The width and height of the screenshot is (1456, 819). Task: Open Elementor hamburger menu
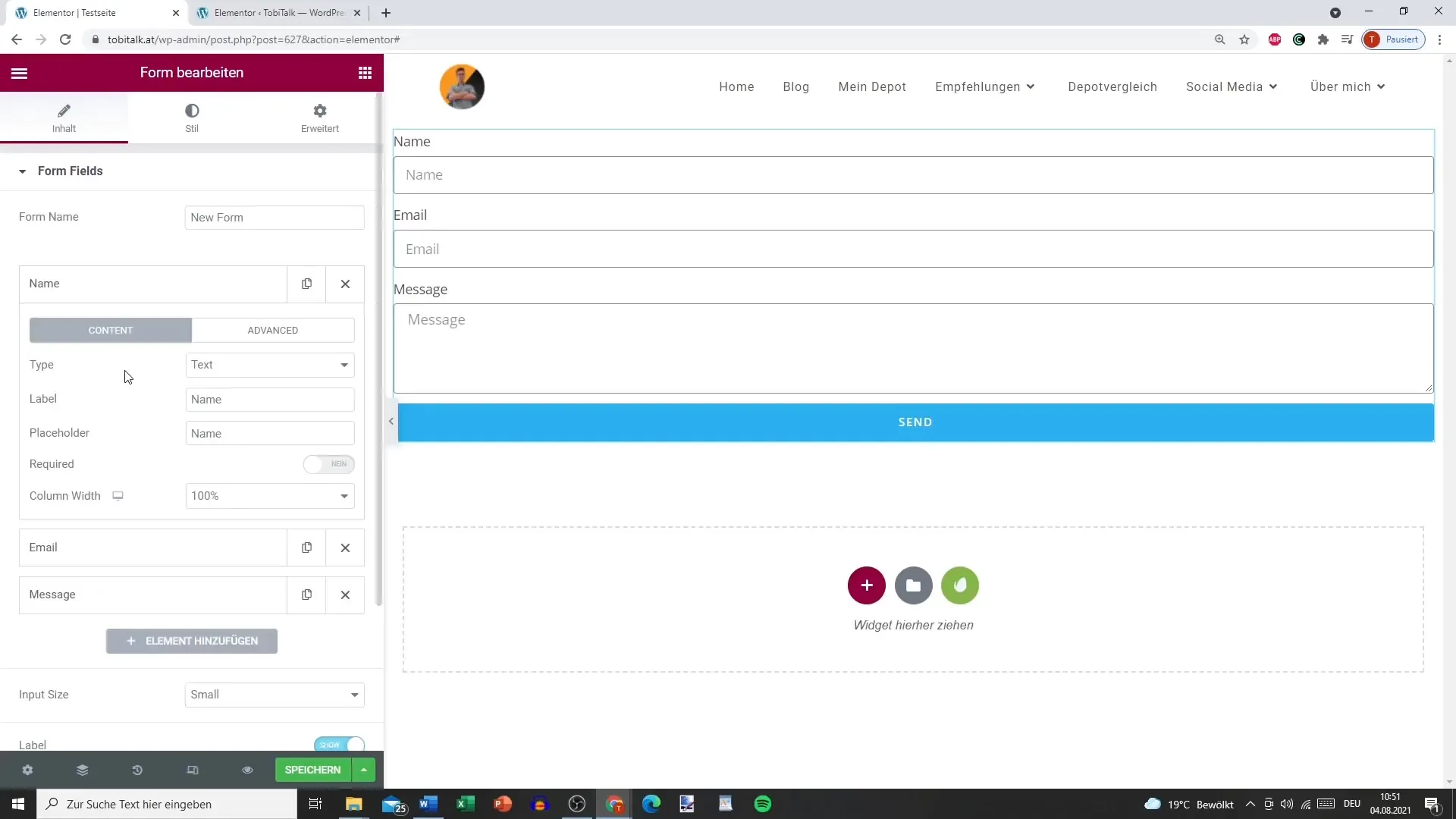pos(19,73)
